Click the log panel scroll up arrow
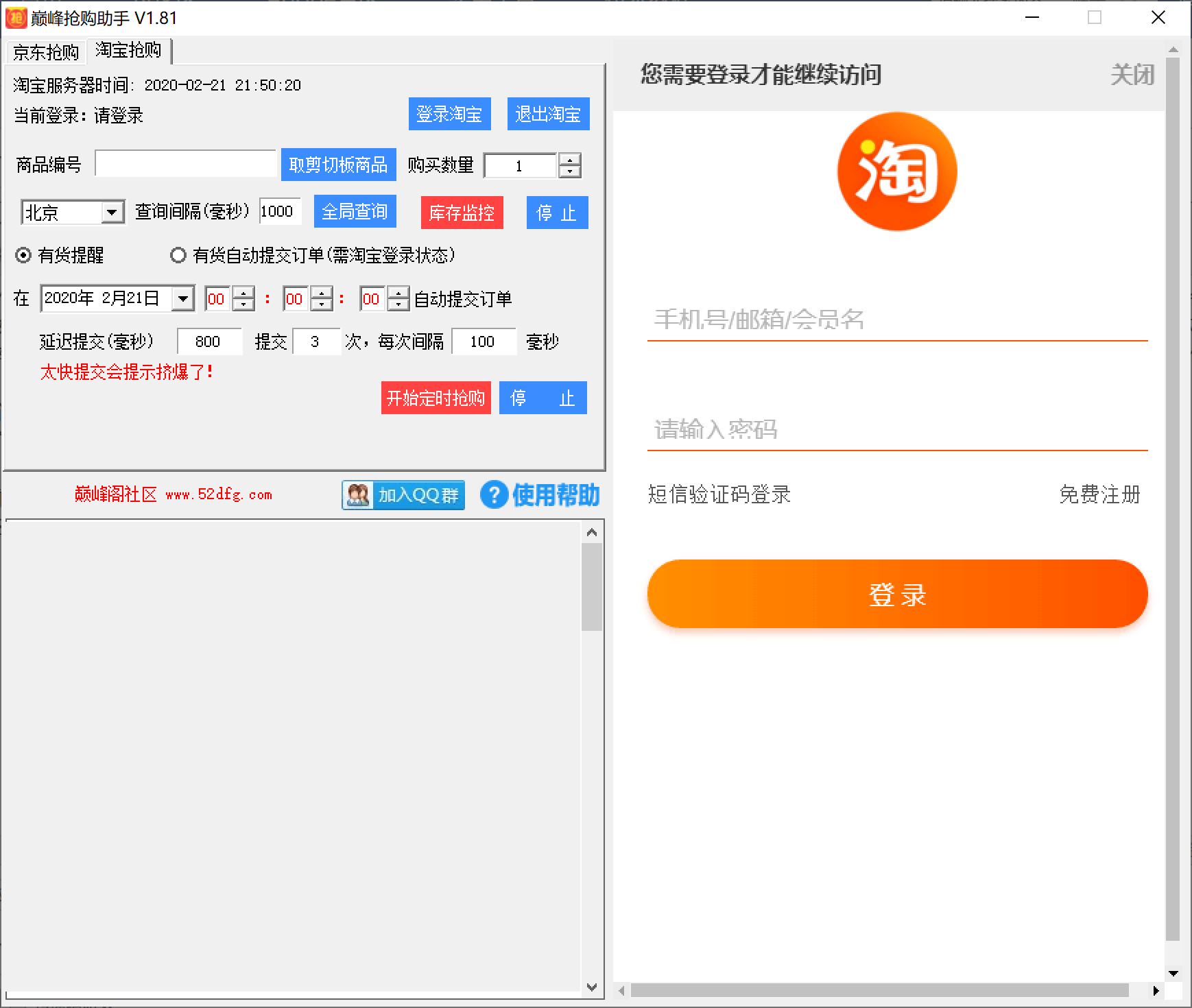 pyautogui.click(x=592, y=532)
